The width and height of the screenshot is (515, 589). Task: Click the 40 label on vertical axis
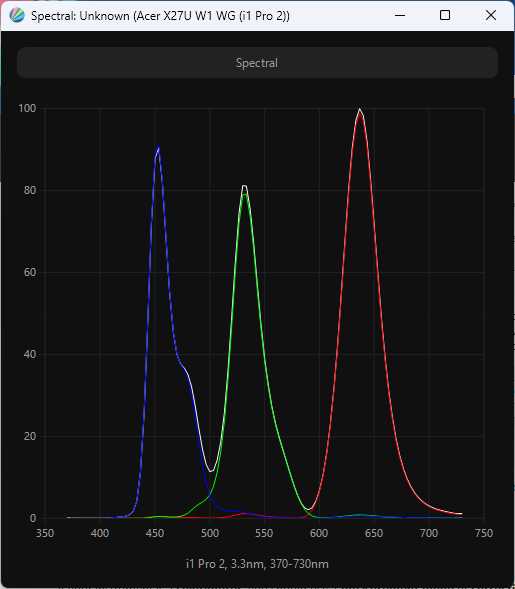coord(30,354)
